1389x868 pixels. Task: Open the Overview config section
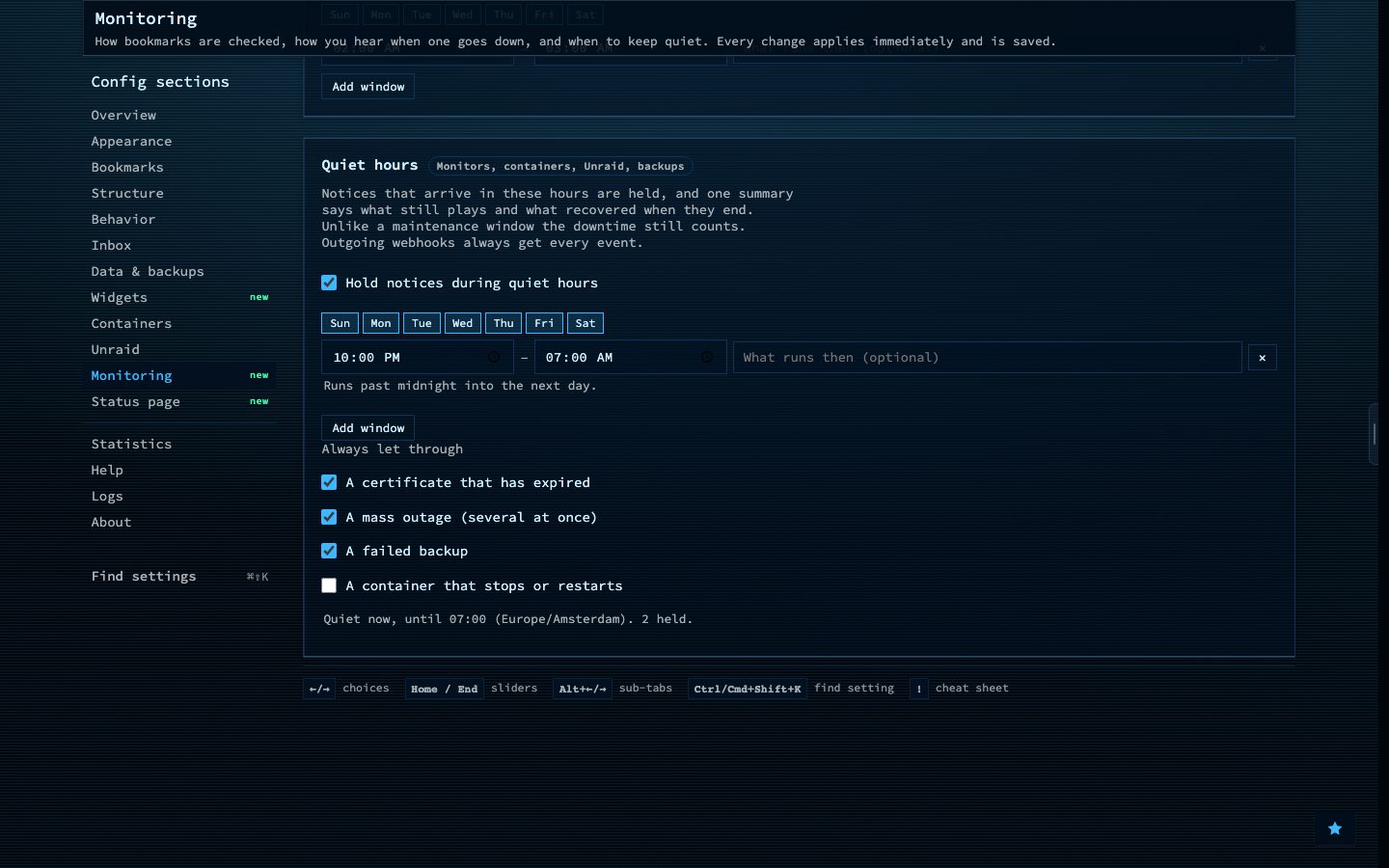[180, 115]
